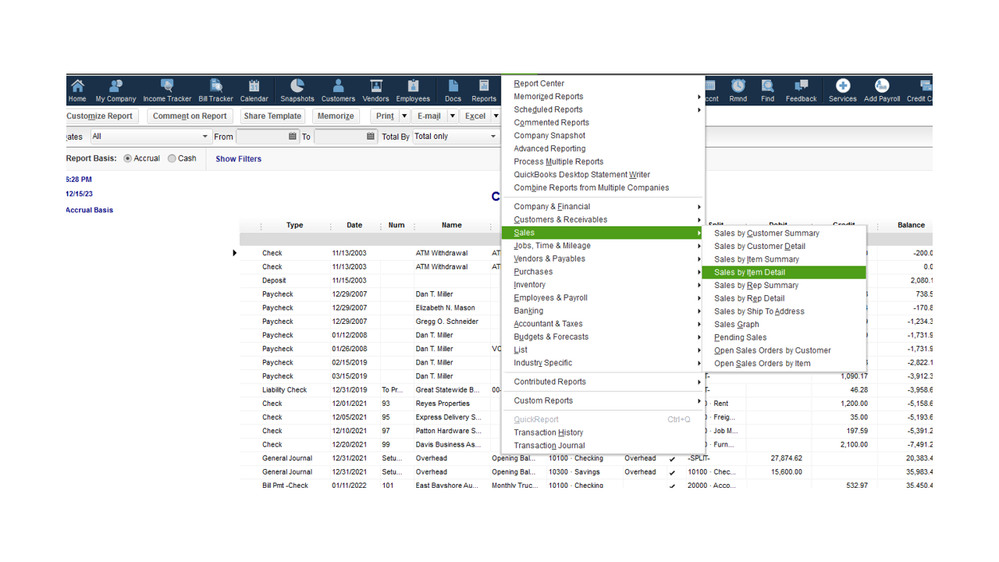Screen dimensions: 999x562
Task: Click the name 'Elizabeth N. Mason'
Action: 445,308
